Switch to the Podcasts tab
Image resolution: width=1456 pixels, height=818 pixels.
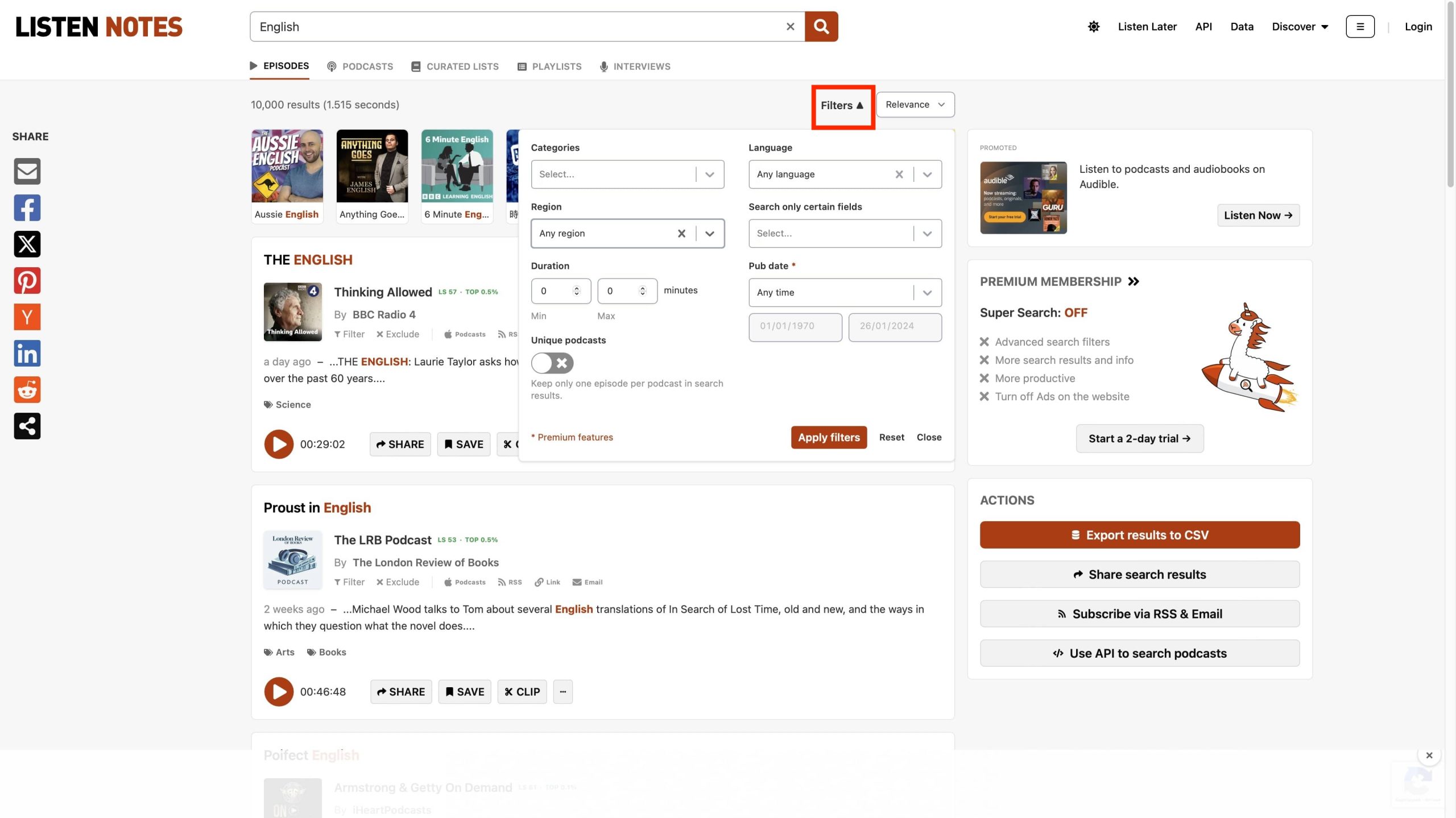(x=360, y=67)
